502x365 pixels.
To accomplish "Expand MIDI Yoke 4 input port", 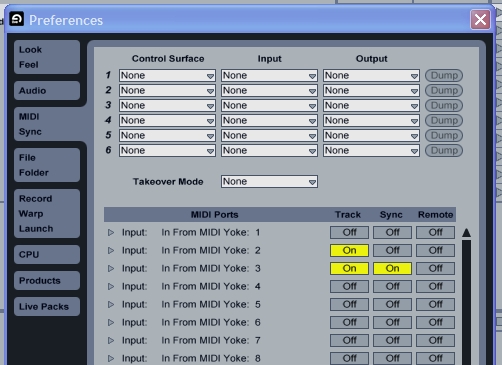I will click(x=111, y=286).
